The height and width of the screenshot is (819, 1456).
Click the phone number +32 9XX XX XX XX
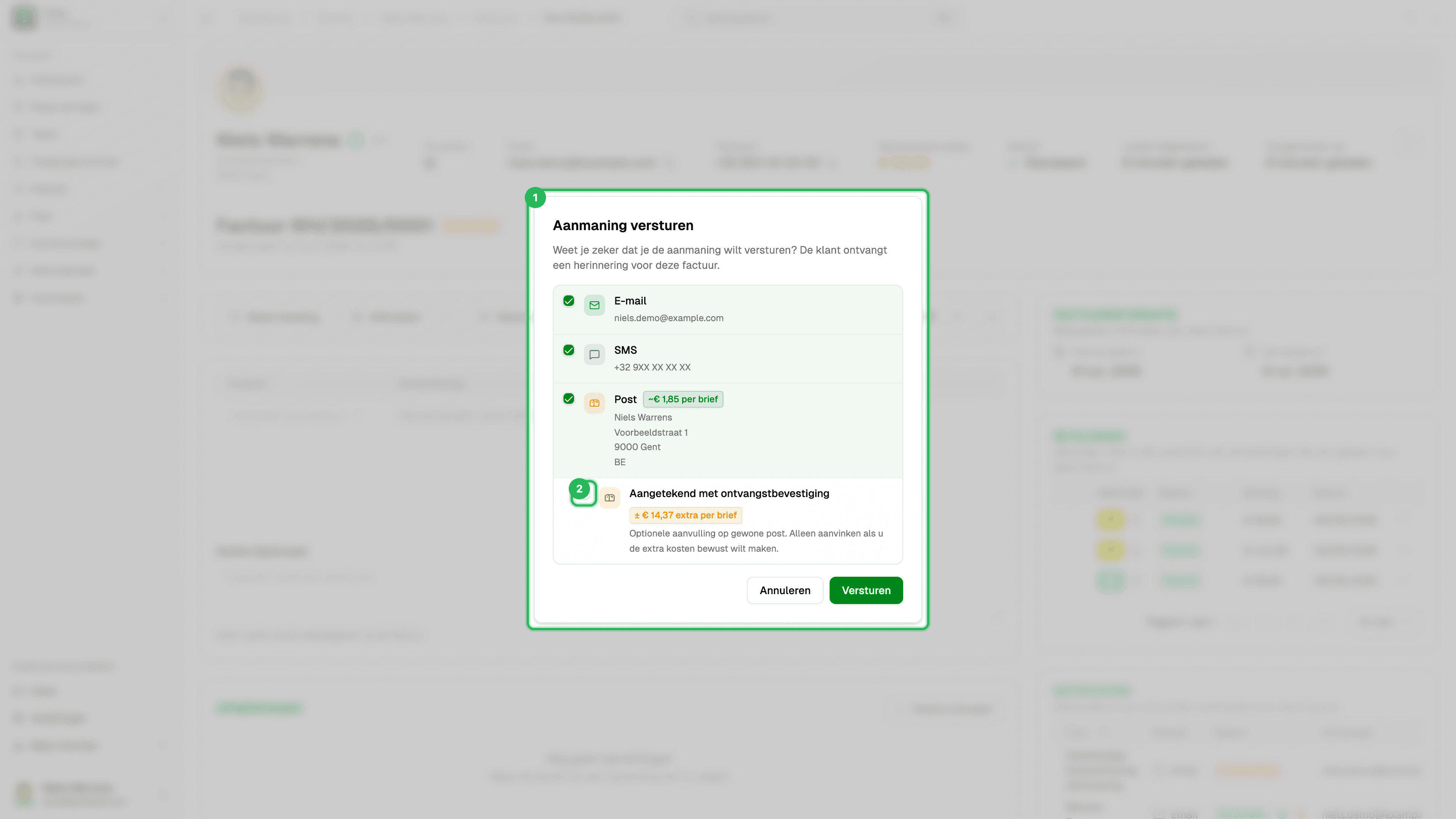[x=652, y=367]
